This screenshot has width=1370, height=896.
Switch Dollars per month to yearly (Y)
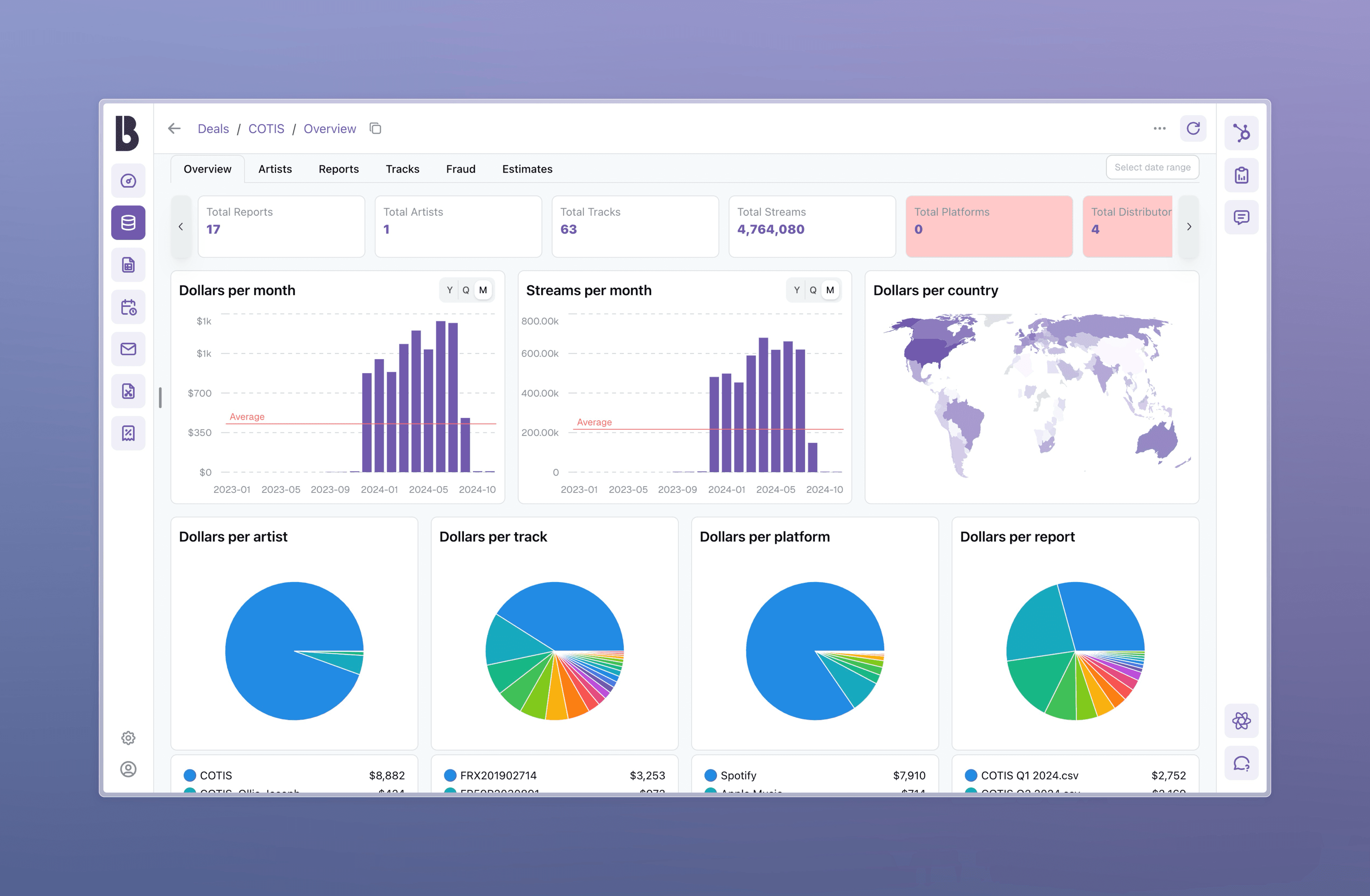click(x=450, y=290)
